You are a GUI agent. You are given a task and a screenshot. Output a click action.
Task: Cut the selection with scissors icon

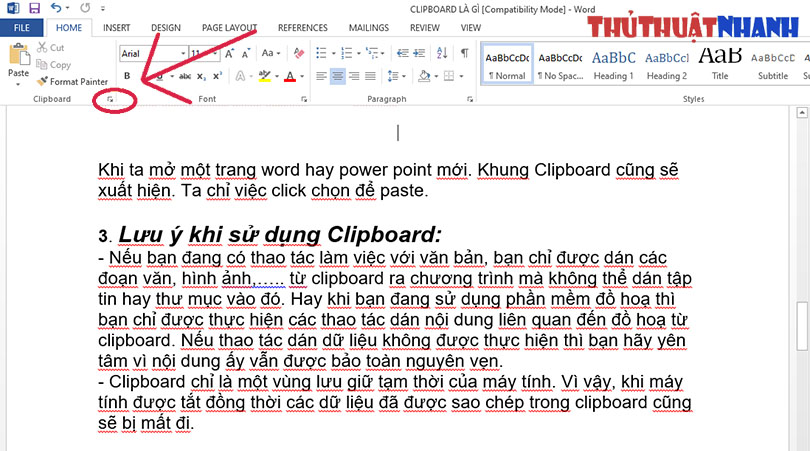(42, 48)
